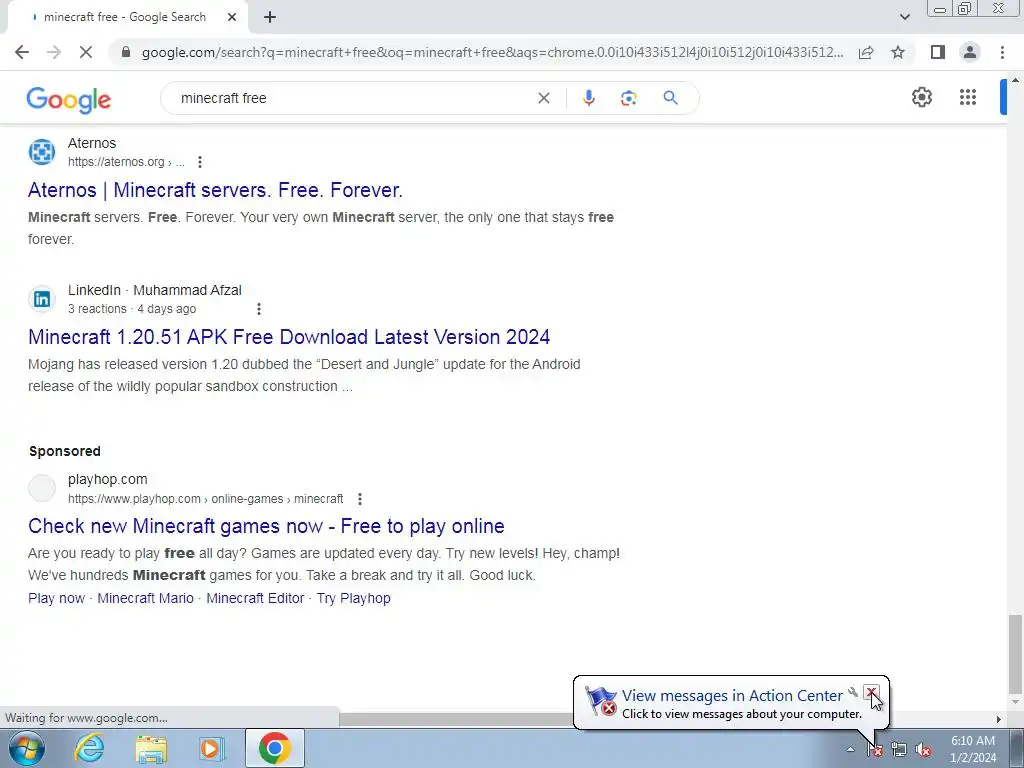Search by image with Google Lens
The width and height of the screenshot is (1024, 768).
point(628,98)
